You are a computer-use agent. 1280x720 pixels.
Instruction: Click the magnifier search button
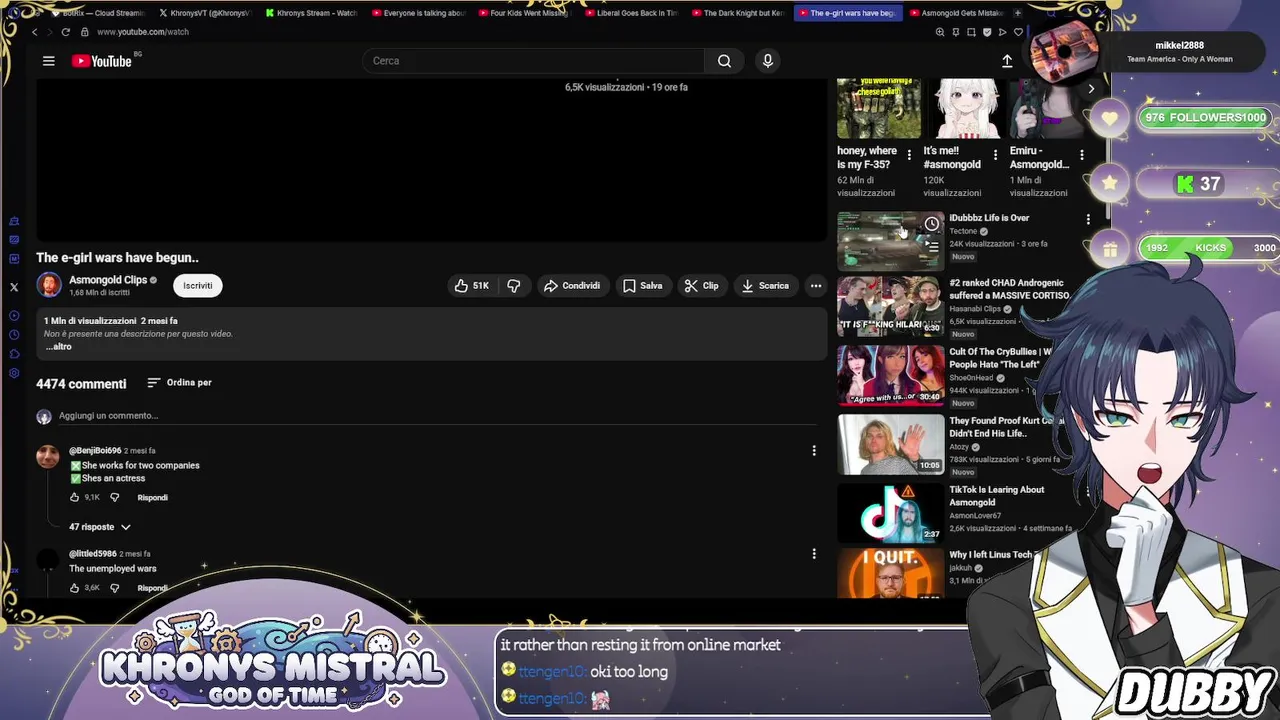point(724,61)
